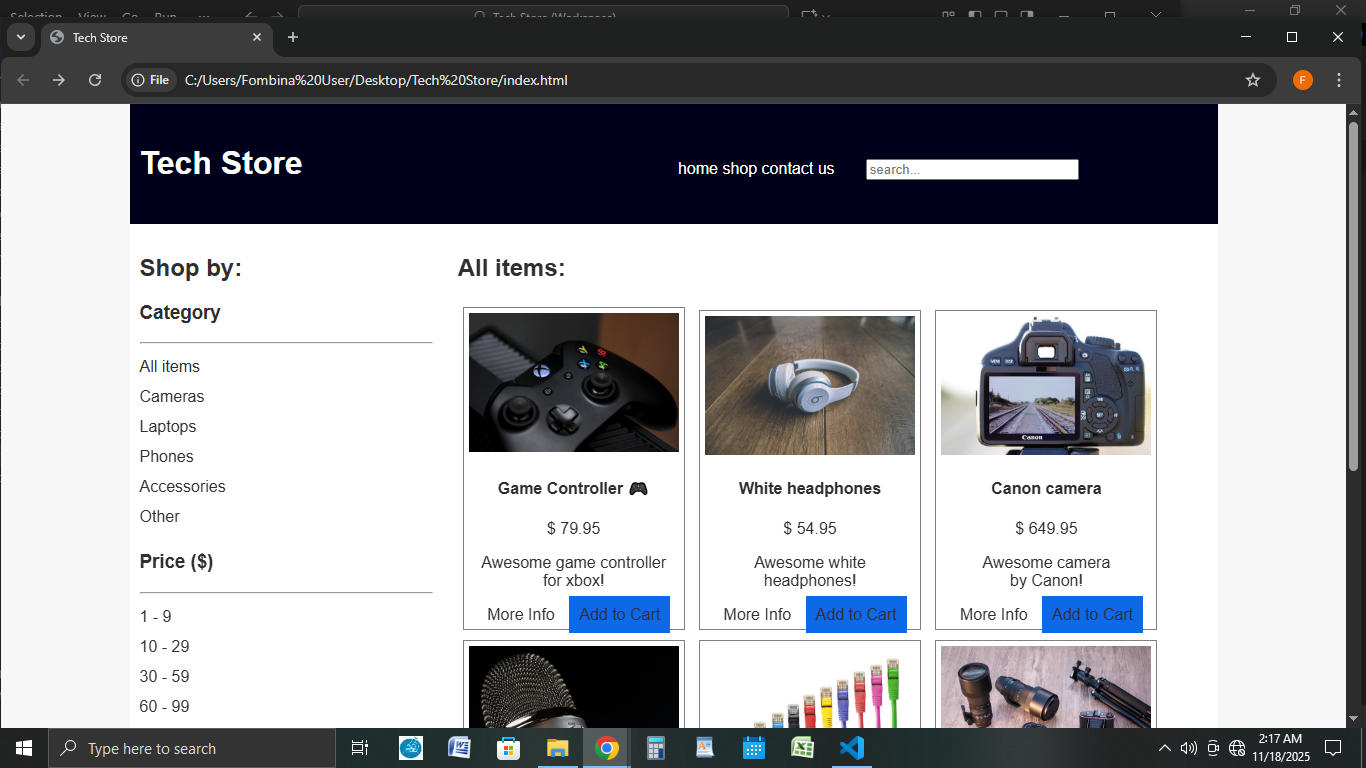Click the taskbar search box
The width and height of the screenshot is (1366, 768).
(192, 748)
